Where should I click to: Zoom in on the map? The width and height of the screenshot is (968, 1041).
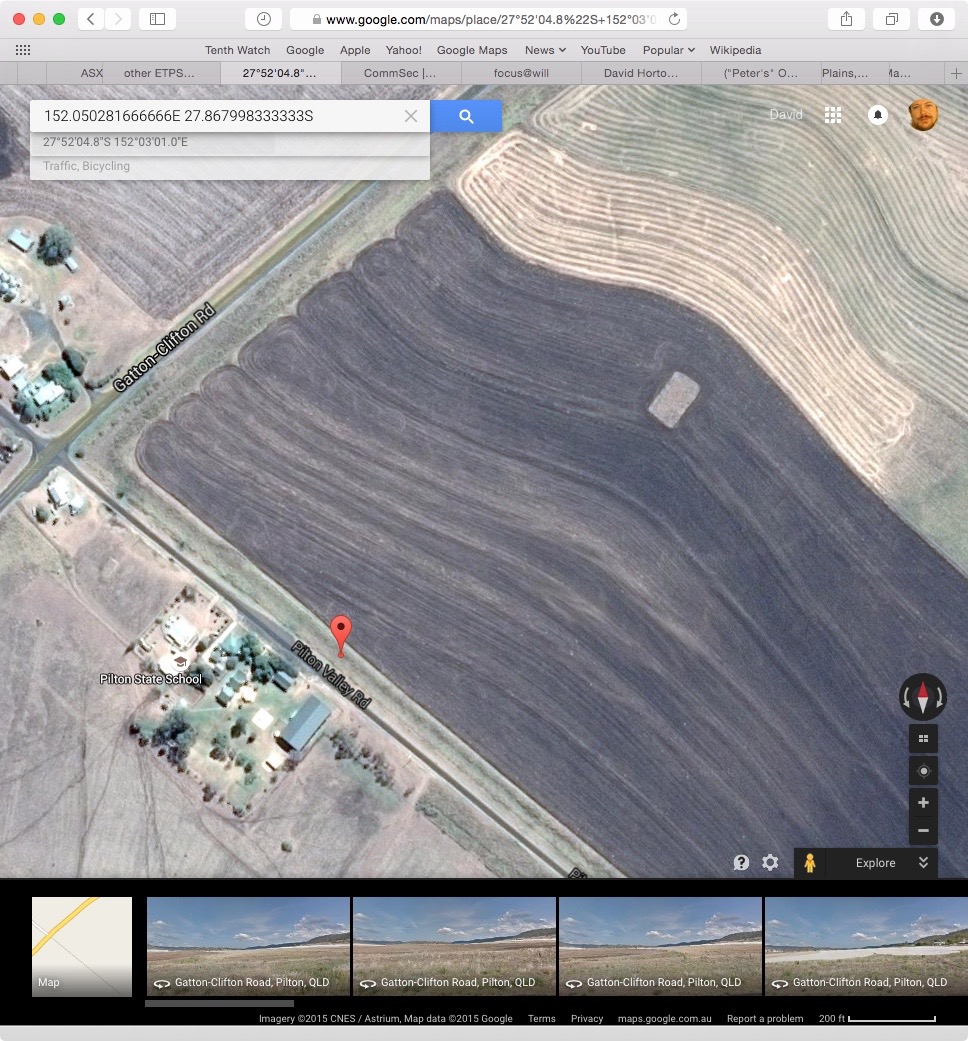coord(923,803)
